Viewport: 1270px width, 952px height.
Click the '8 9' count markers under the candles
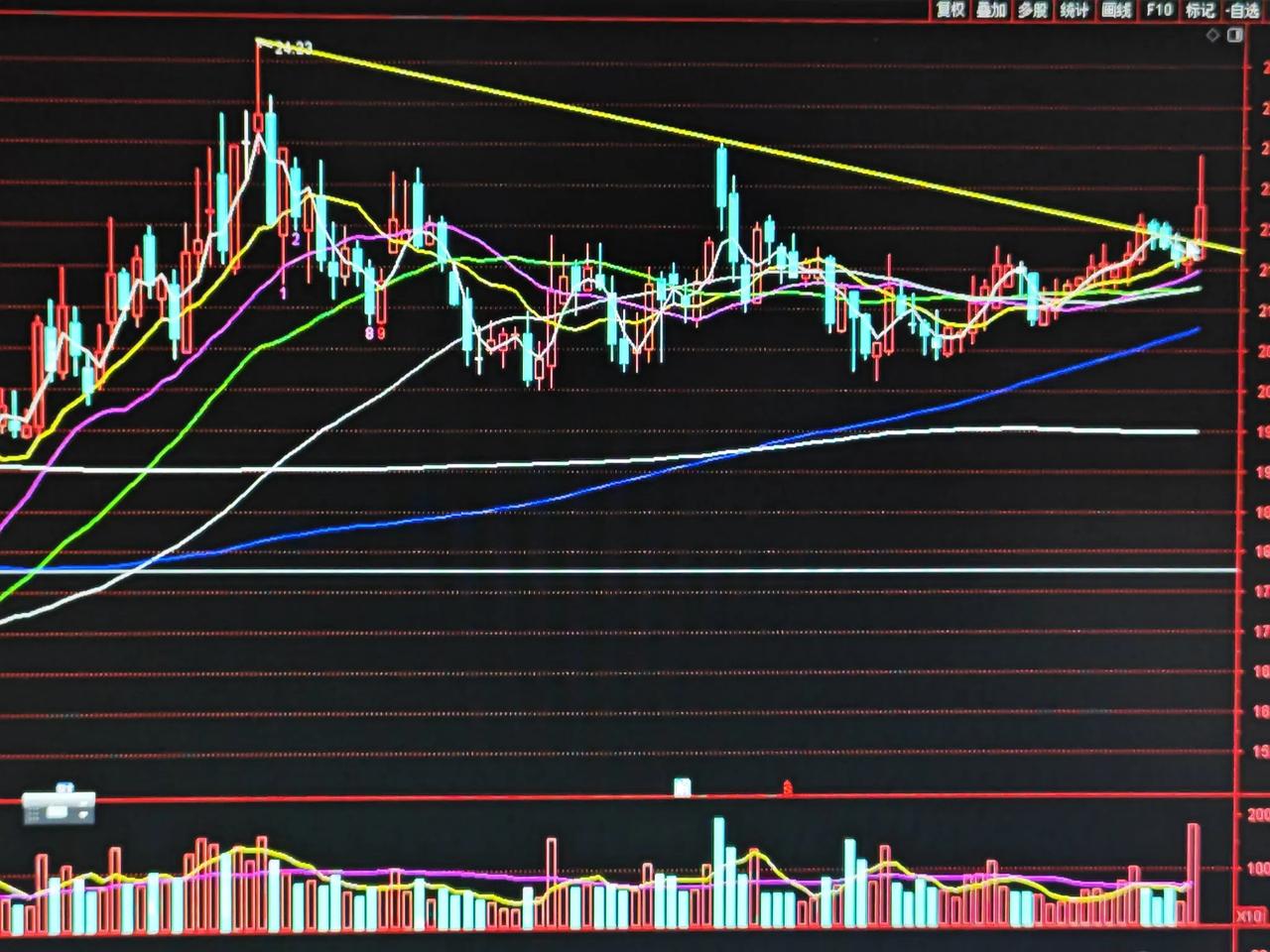[x=374, y=333]
